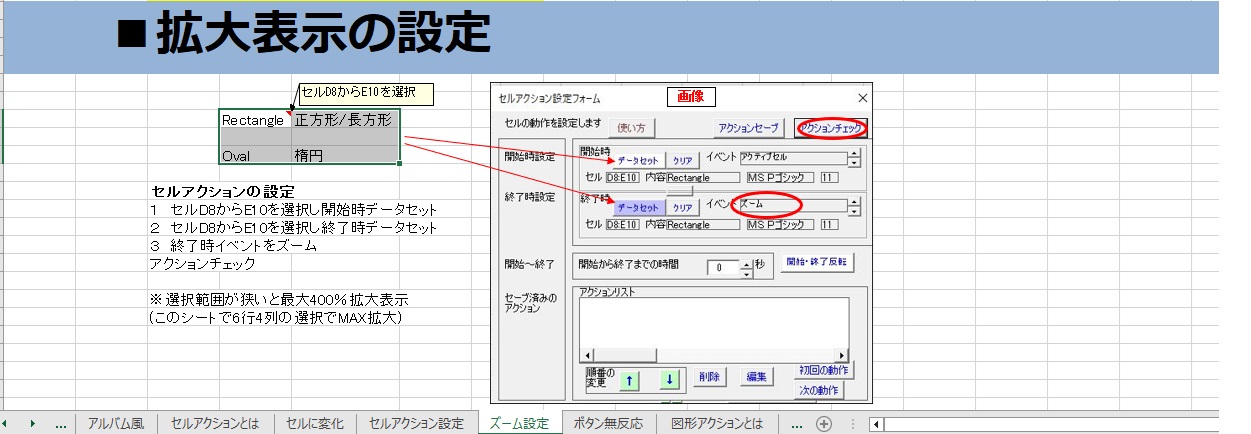Image resolution: width=1251 pixels, height=434 pixels.
Task: Close the セルアクション設定フォーム dialog
Action: click(863, 97)
